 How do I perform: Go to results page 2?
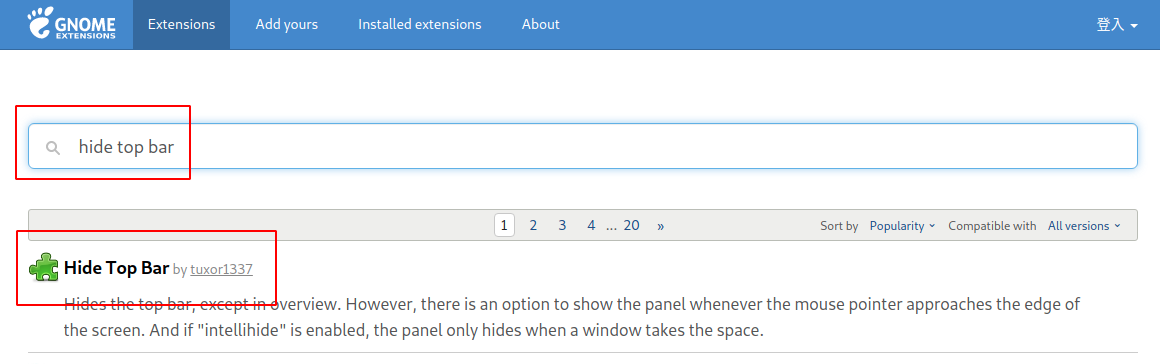(533, 226)
